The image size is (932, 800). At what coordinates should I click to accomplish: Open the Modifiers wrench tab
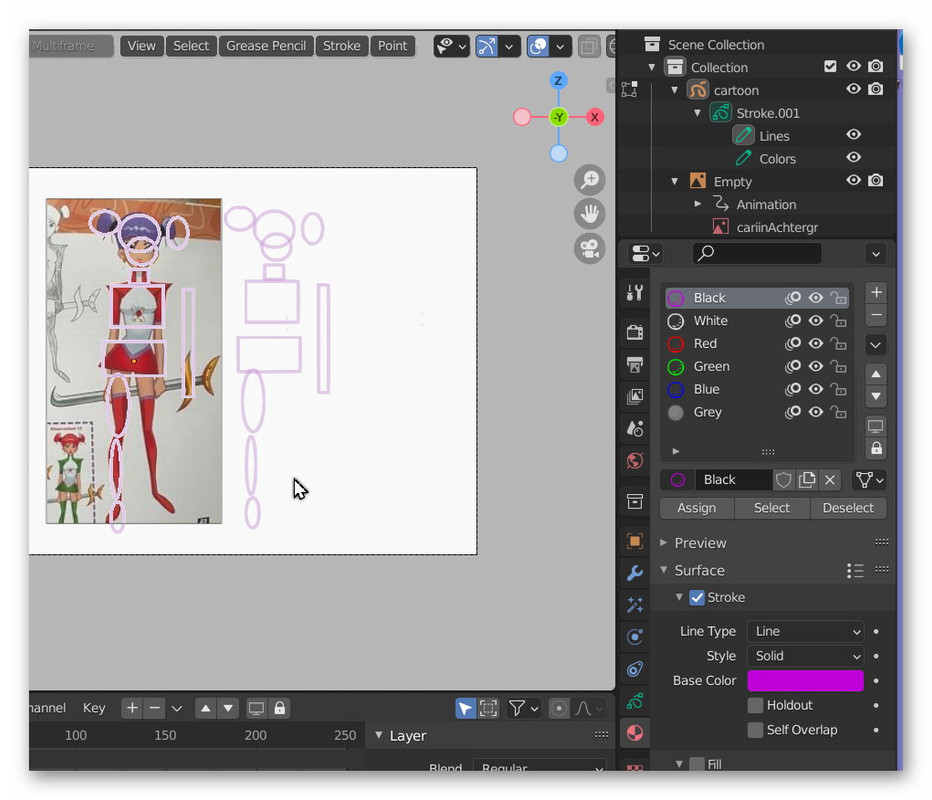coord(634,573)
